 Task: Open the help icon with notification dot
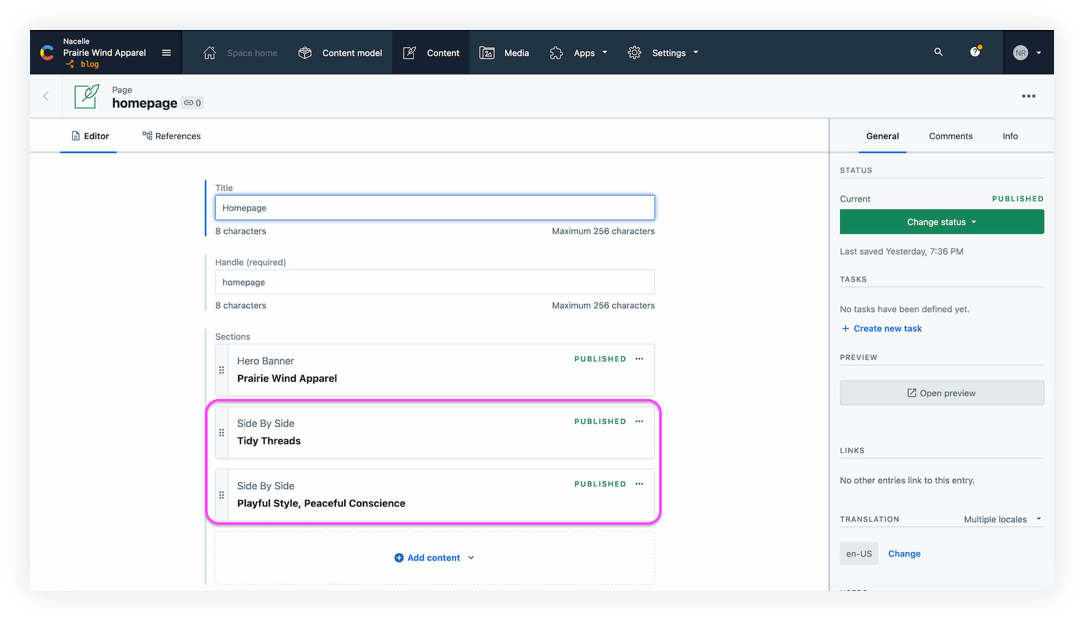click(x=975, y=51)
